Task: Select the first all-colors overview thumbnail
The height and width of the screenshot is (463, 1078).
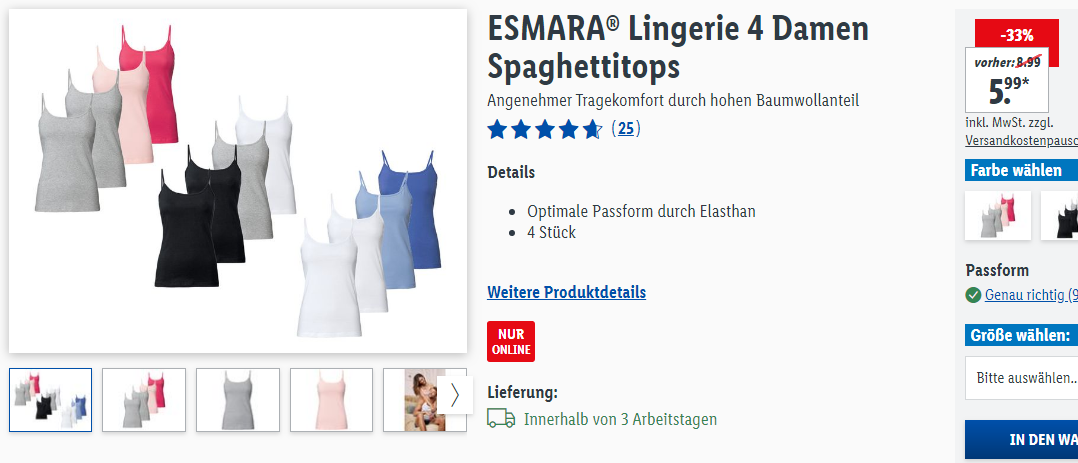Action: pos(50,400)
